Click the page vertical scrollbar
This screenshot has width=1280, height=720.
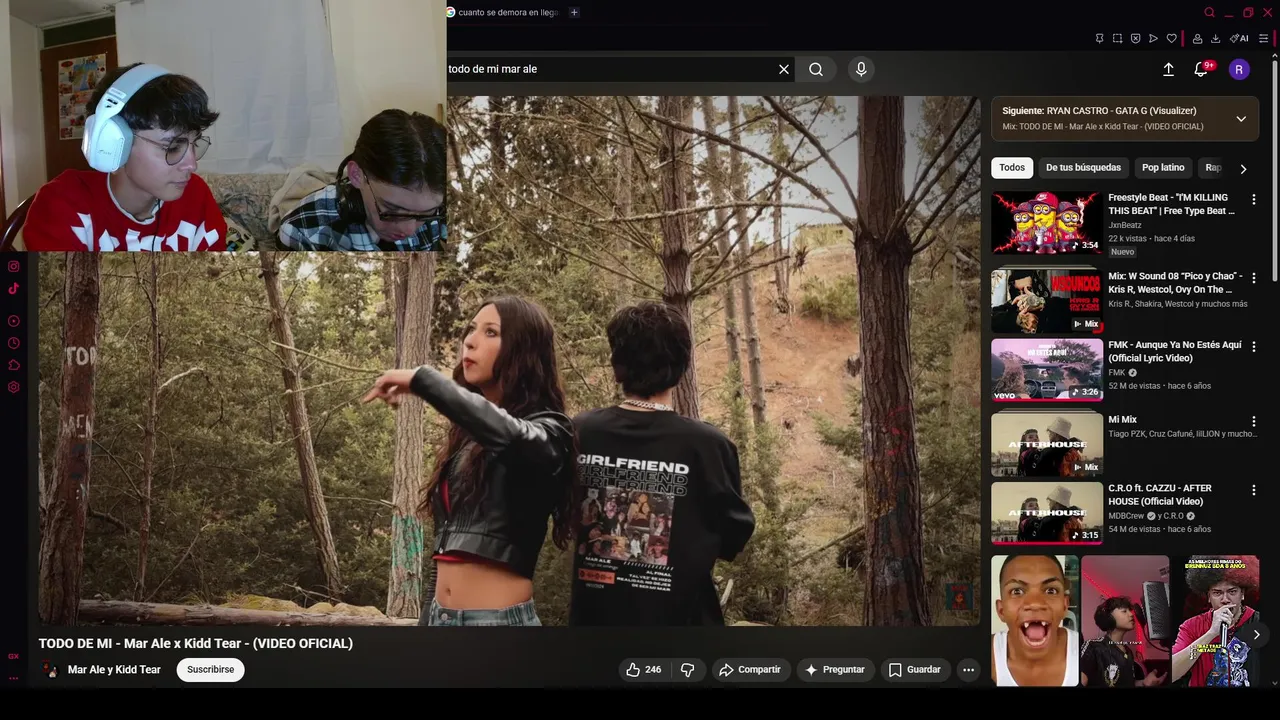pos(1275,170)
